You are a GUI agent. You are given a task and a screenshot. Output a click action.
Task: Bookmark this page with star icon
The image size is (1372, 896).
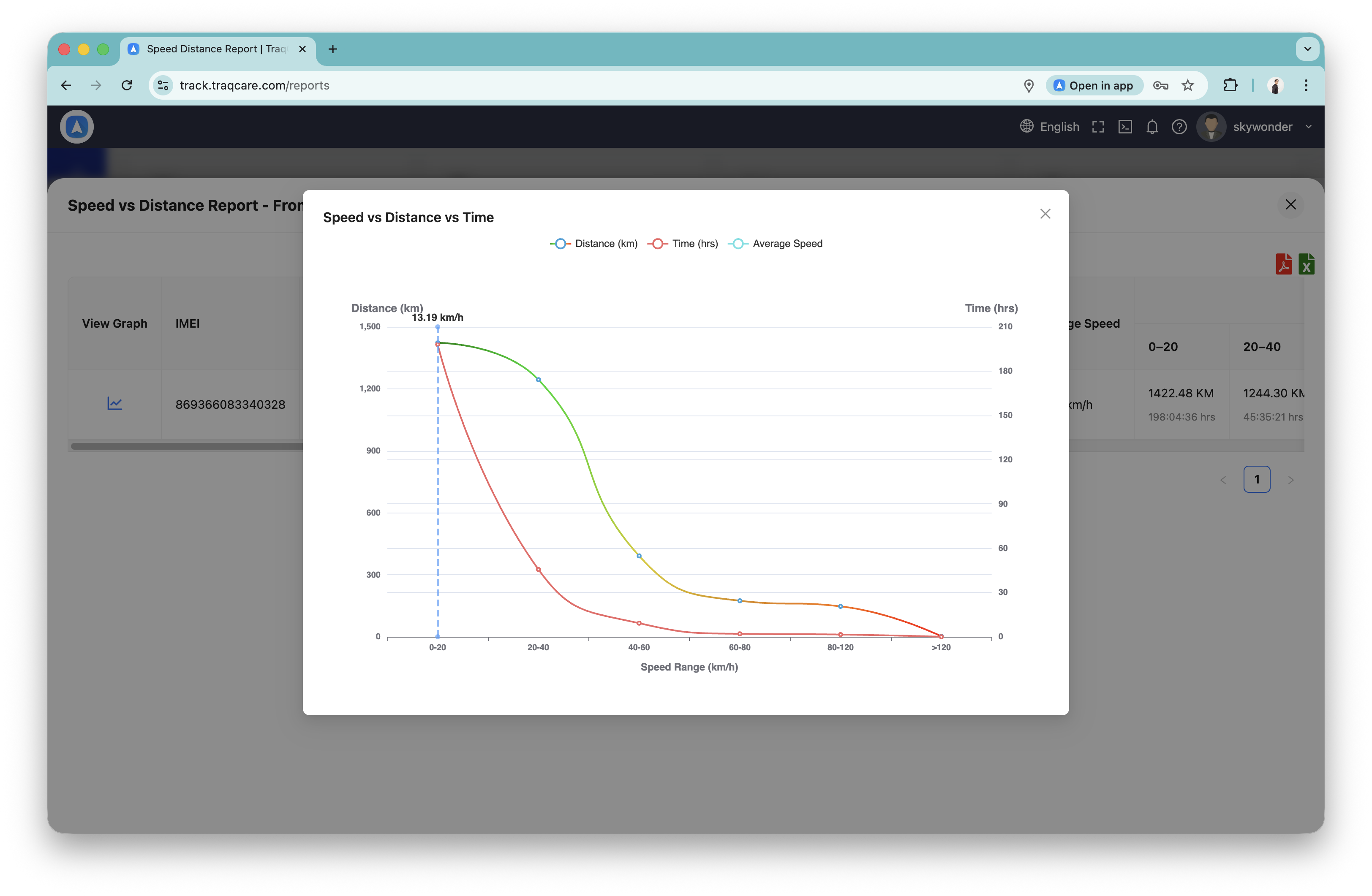coord(1187,85)
